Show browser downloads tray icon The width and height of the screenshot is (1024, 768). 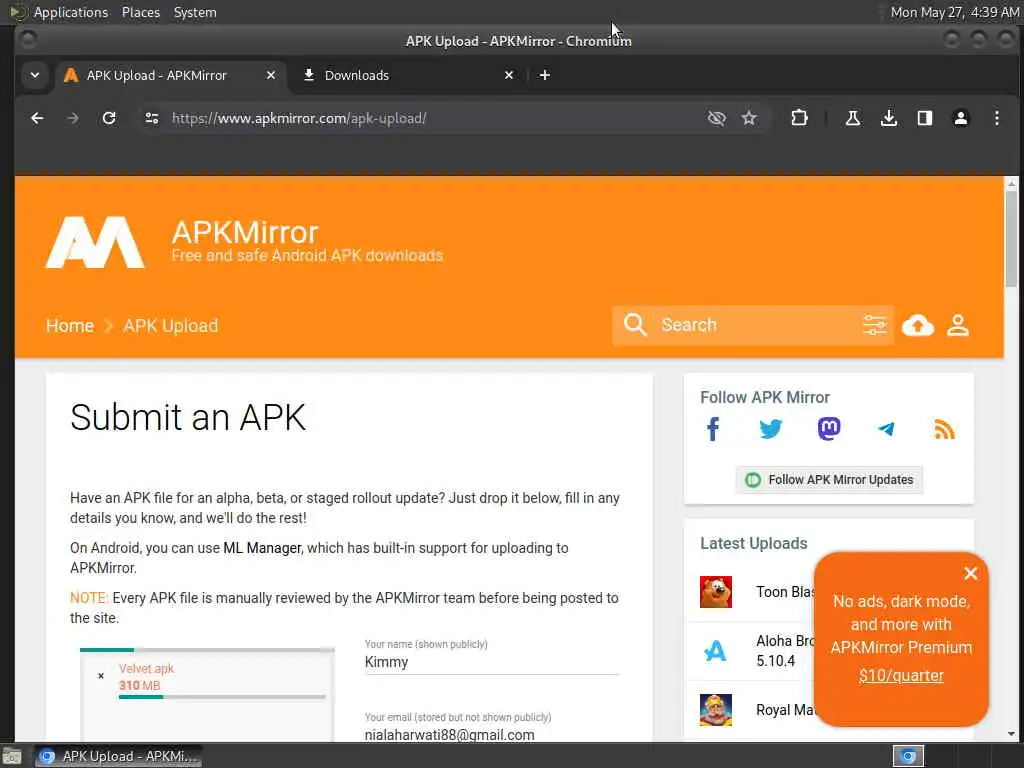888,118
